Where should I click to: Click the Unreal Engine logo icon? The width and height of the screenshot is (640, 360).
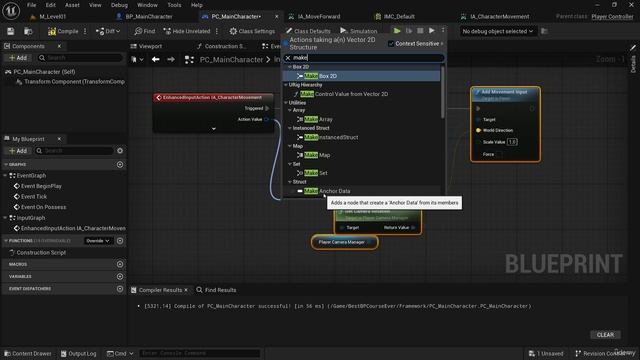[x=11, y=11]
